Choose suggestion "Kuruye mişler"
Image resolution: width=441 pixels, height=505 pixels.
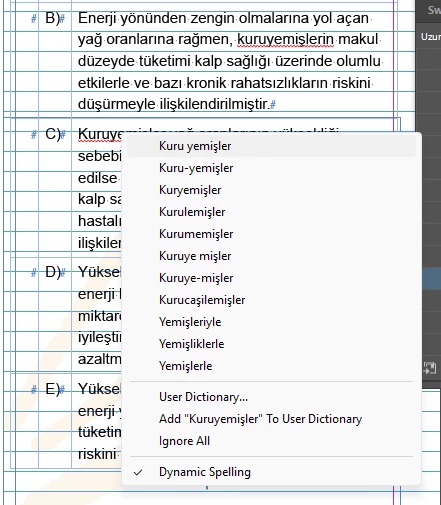coord(271,256)
